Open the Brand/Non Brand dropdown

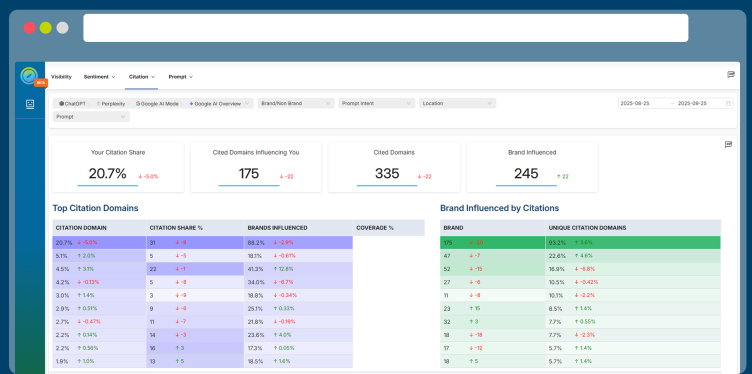(x=295, y=103)
